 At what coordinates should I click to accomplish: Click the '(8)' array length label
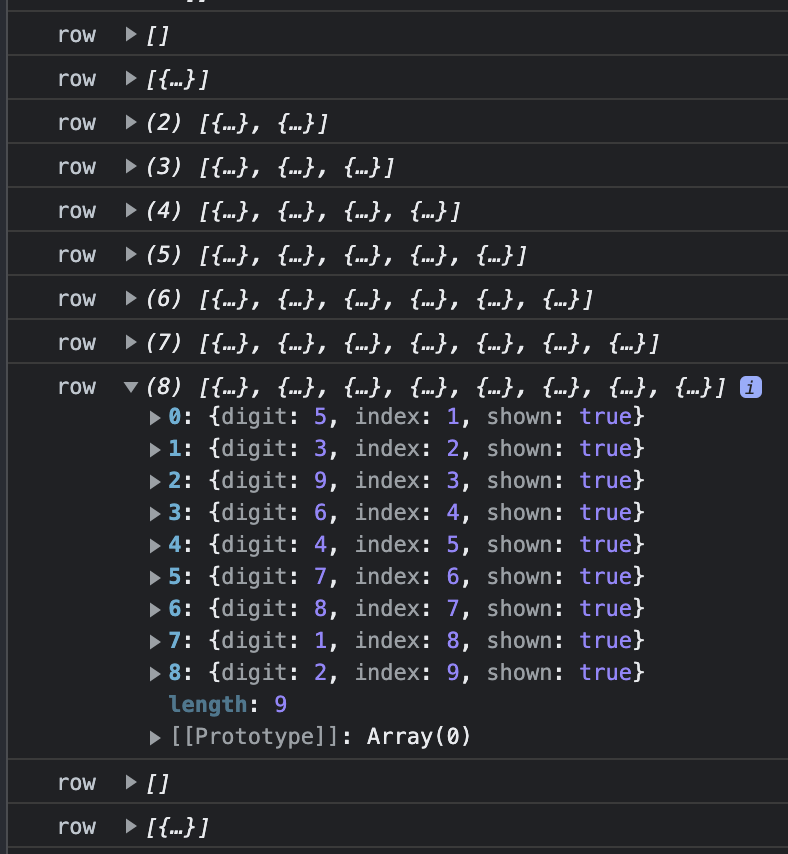pos(163,387)
